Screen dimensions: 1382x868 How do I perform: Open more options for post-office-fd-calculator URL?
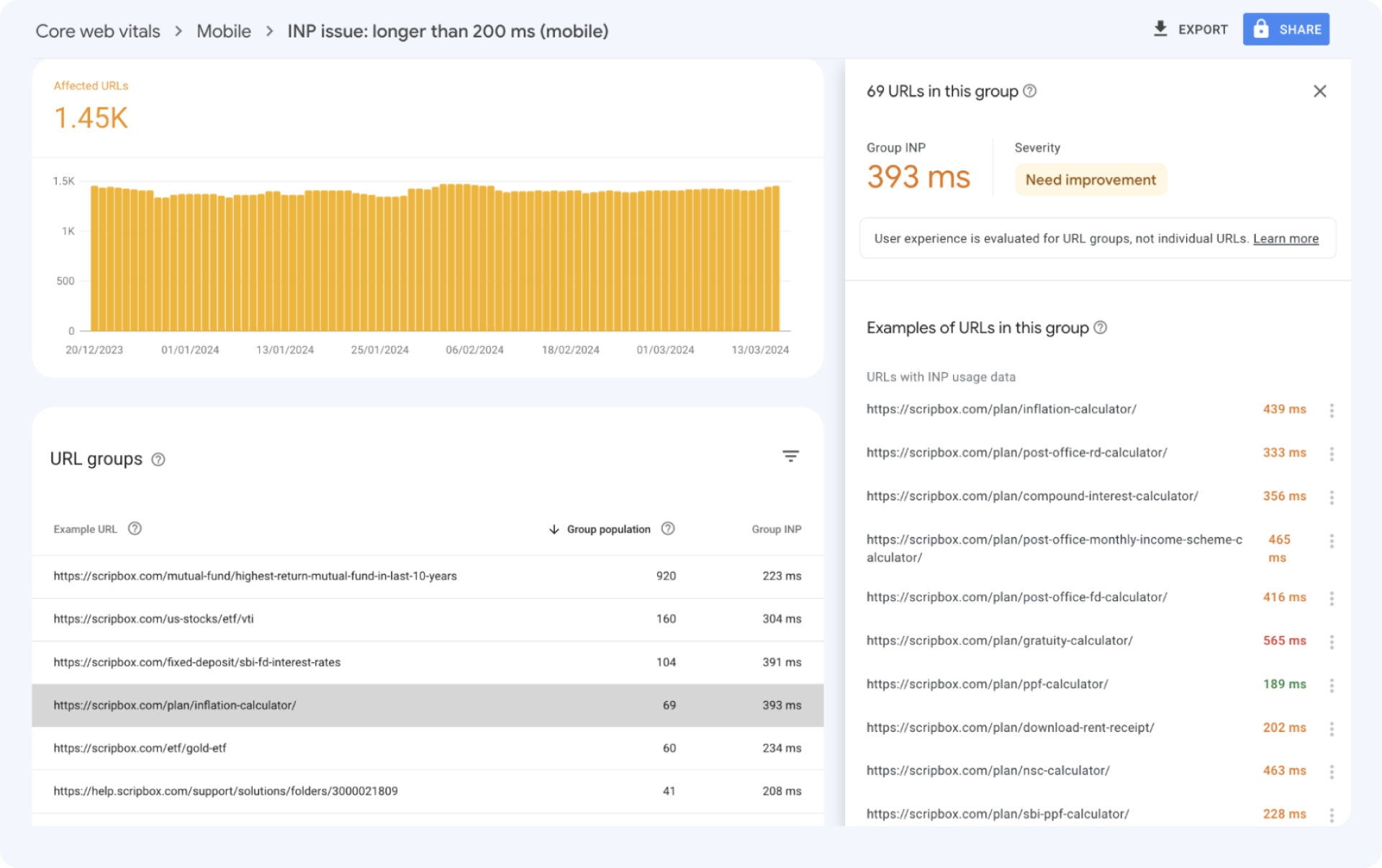point(1332,598)
